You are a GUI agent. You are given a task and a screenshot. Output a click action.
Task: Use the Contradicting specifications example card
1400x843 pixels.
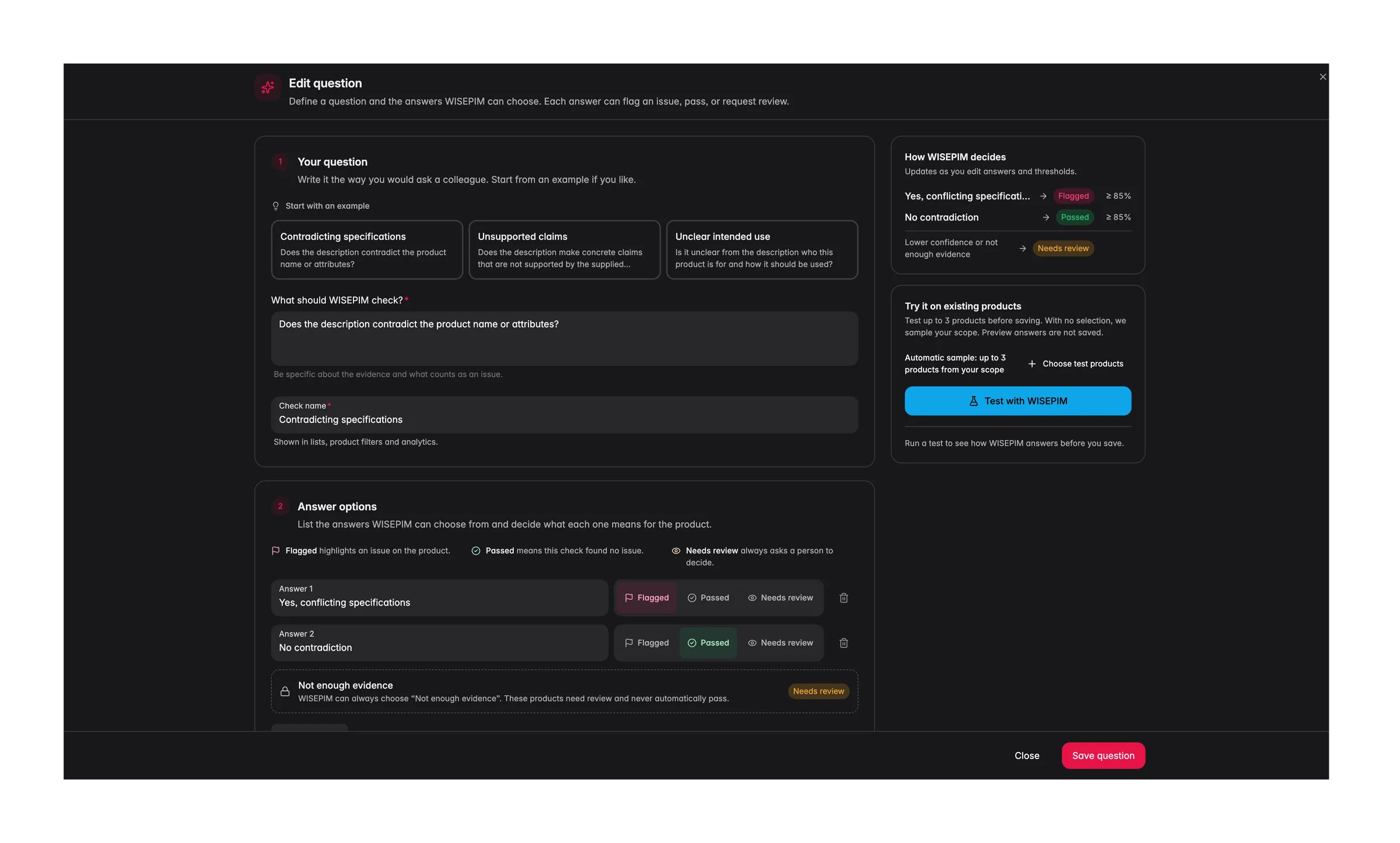(367, 250)
